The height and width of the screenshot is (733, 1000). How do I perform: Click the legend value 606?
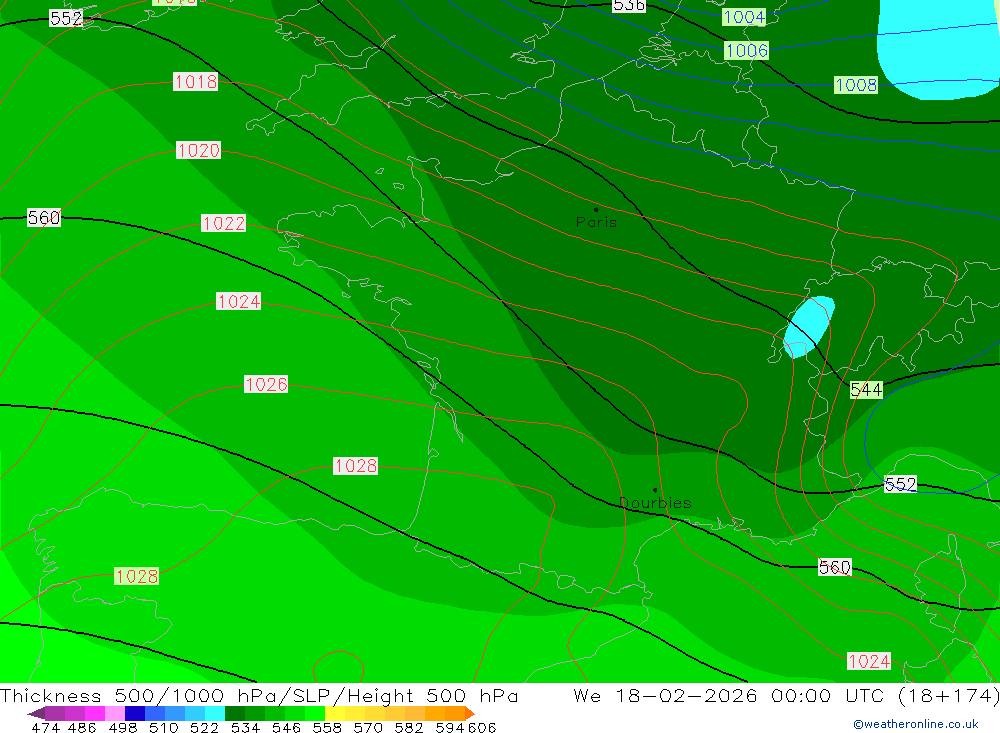[x=482, y=727]
